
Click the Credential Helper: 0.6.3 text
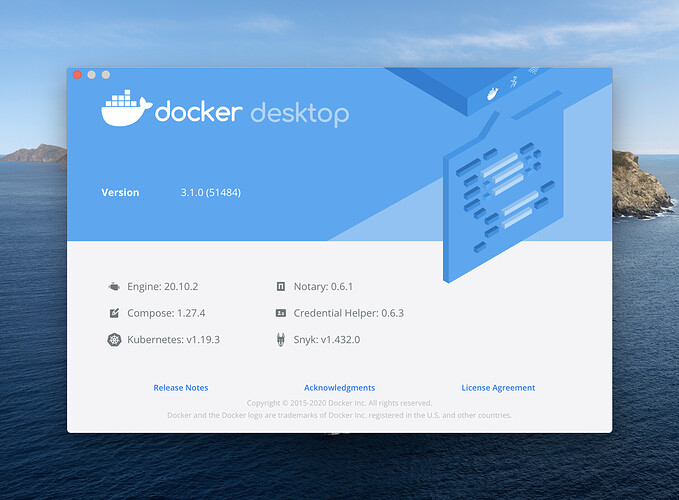coord(349,313)
